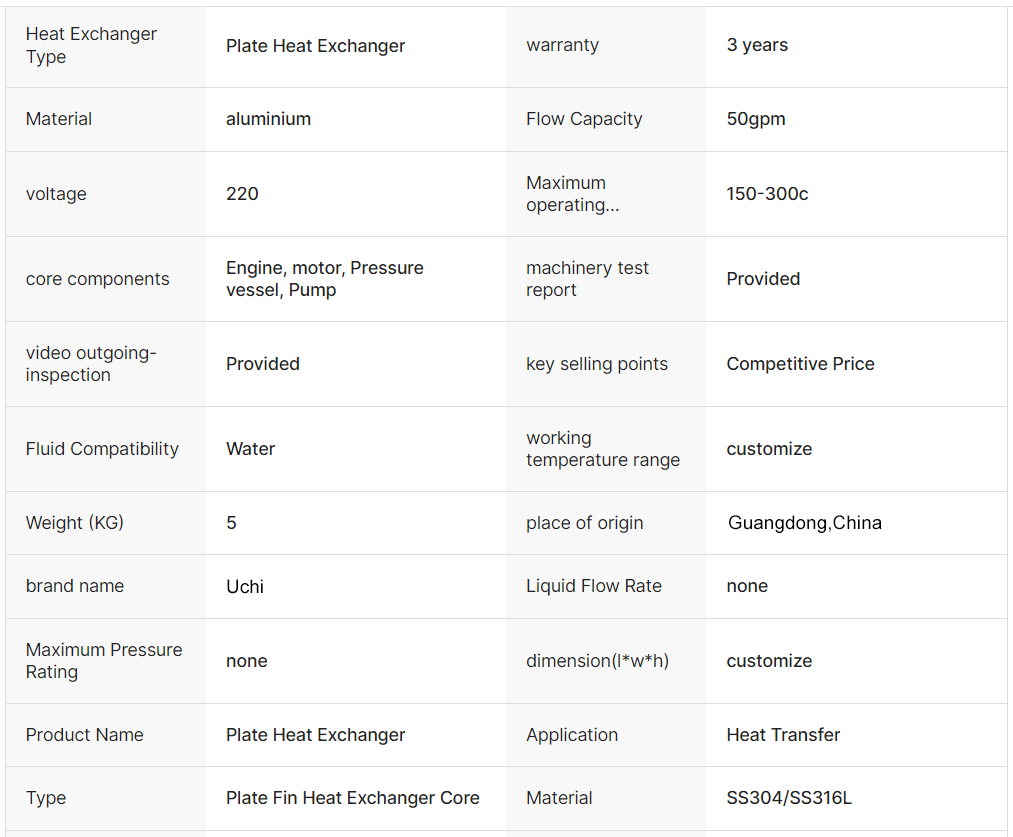Select the "Guangdong,China" origin value

pyautogui.click(x=804, y=523)
